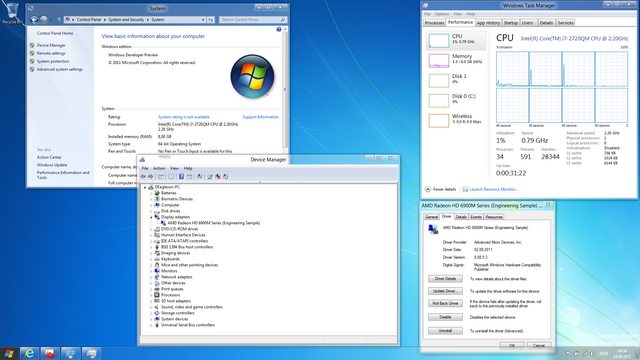
Task: Select Monitors in the device tree
Action: pyautogui.click(x=169, y=271)
